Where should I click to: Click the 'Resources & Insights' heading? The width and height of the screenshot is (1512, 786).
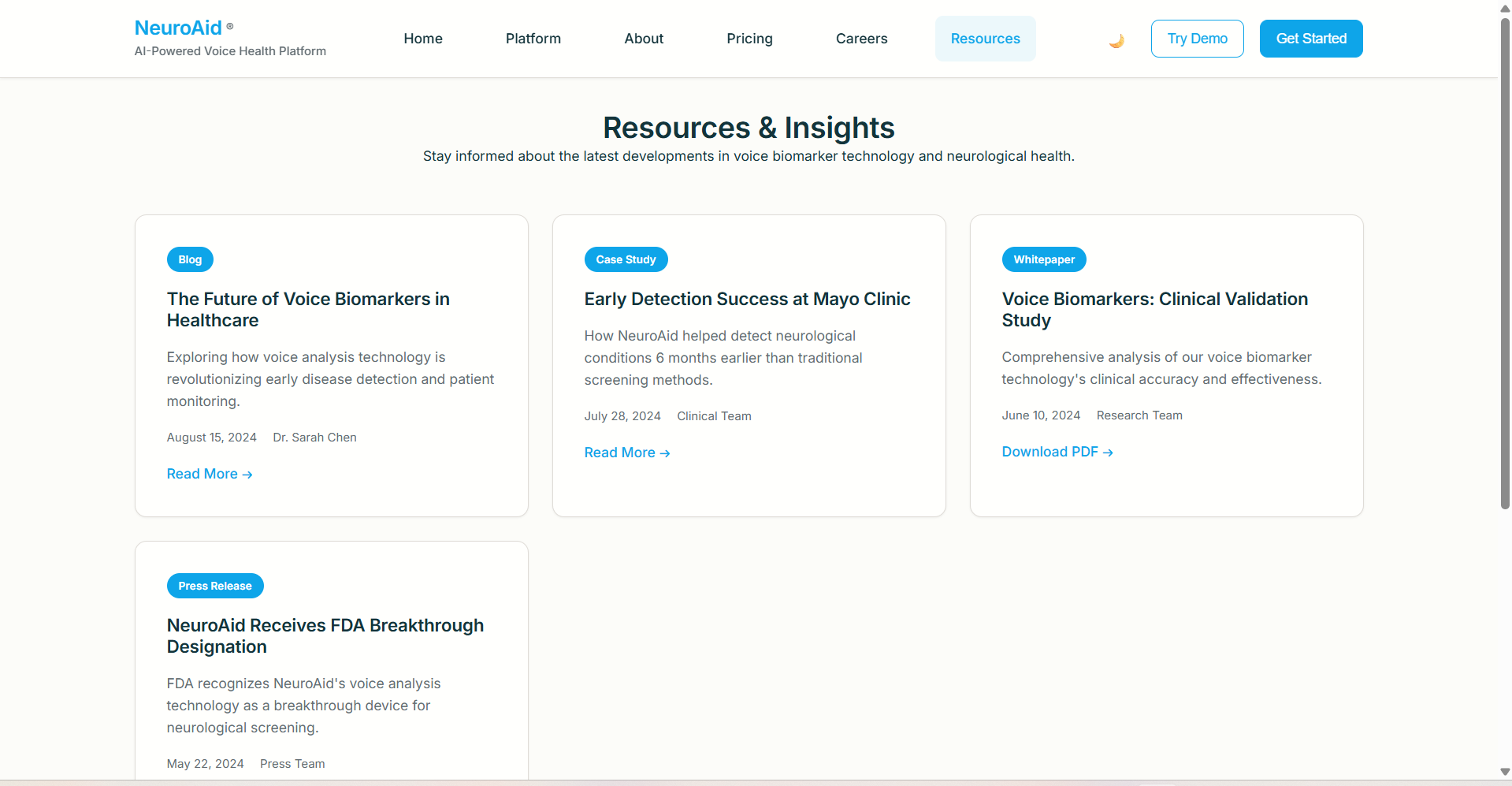coord(749,128)
